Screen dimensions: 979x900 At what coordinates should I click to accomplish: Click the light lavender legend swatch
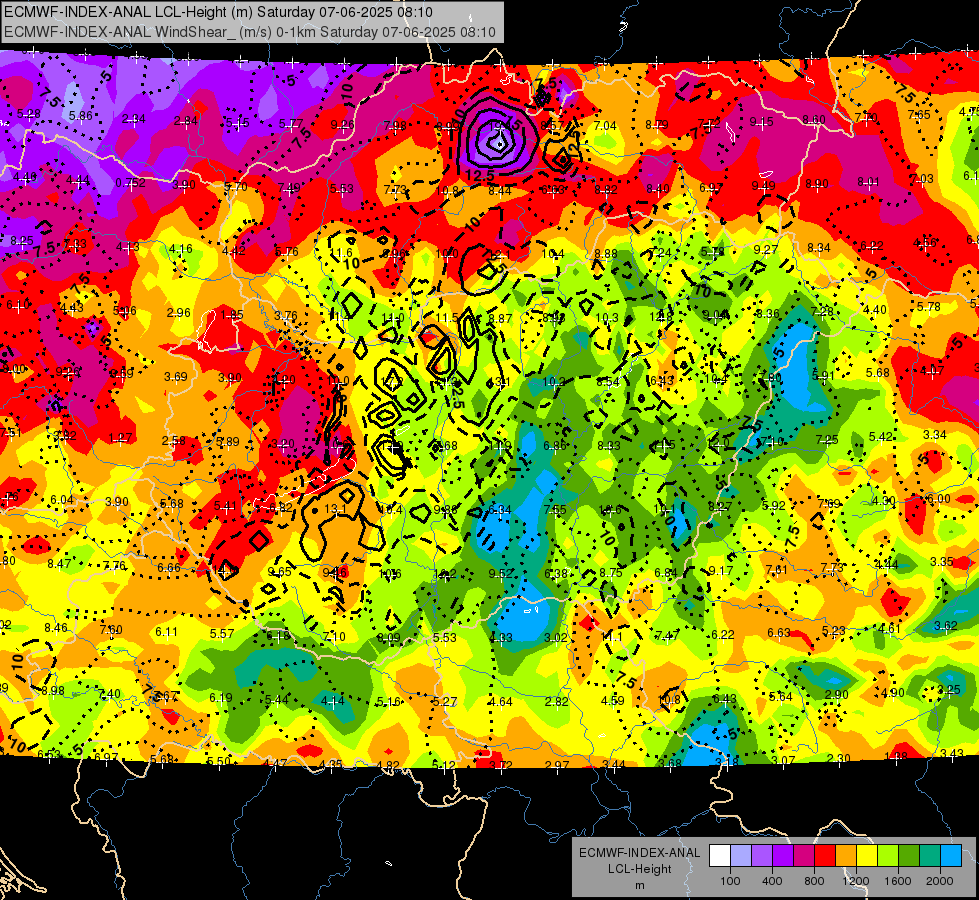tap(740, 856)
